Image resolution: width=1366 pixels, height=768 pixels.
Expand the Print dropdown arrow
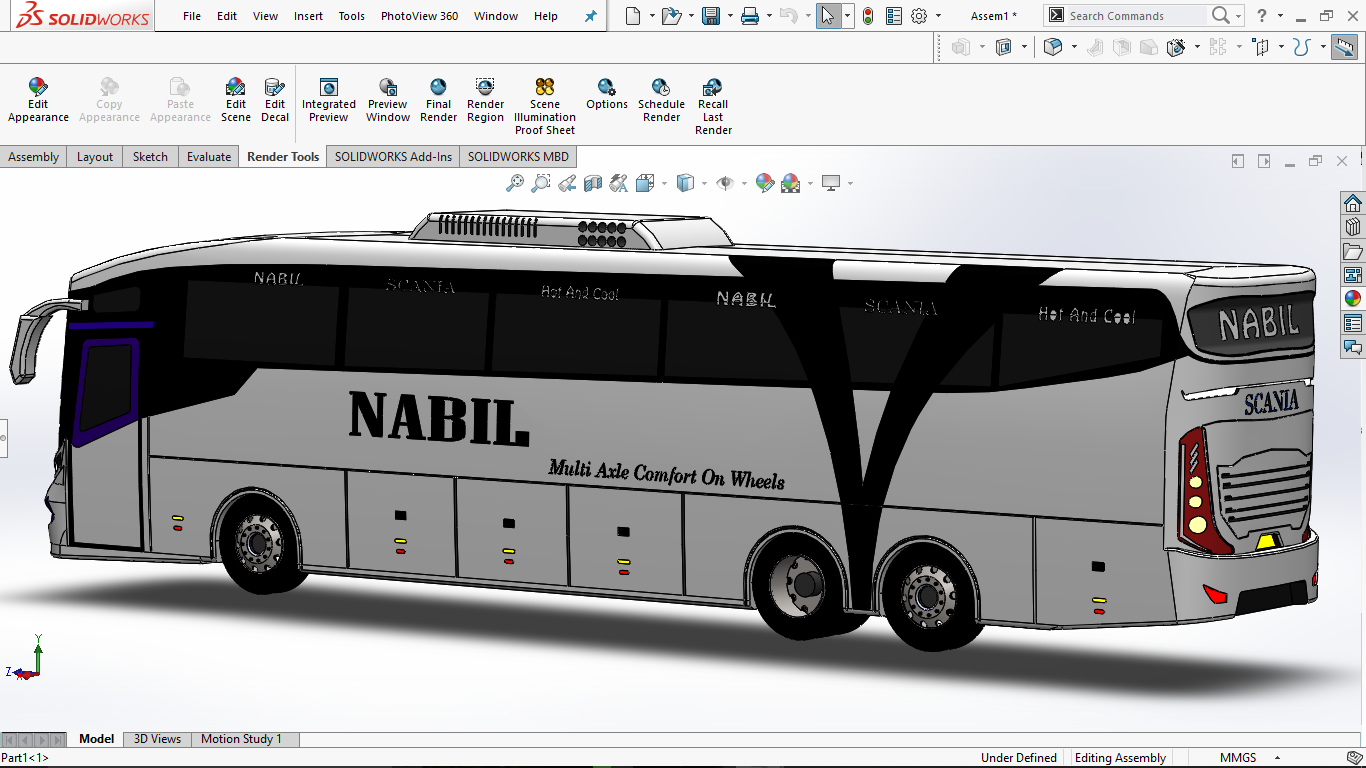[x=769, y=16]
